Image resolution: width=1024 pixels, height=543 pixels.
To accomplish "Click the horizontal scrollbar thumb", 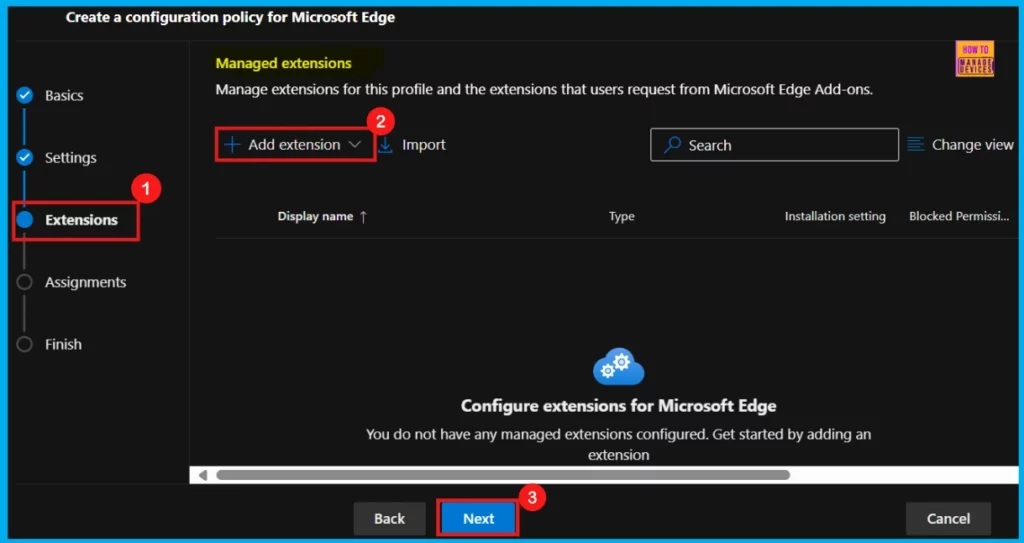I will click(503, 475).
